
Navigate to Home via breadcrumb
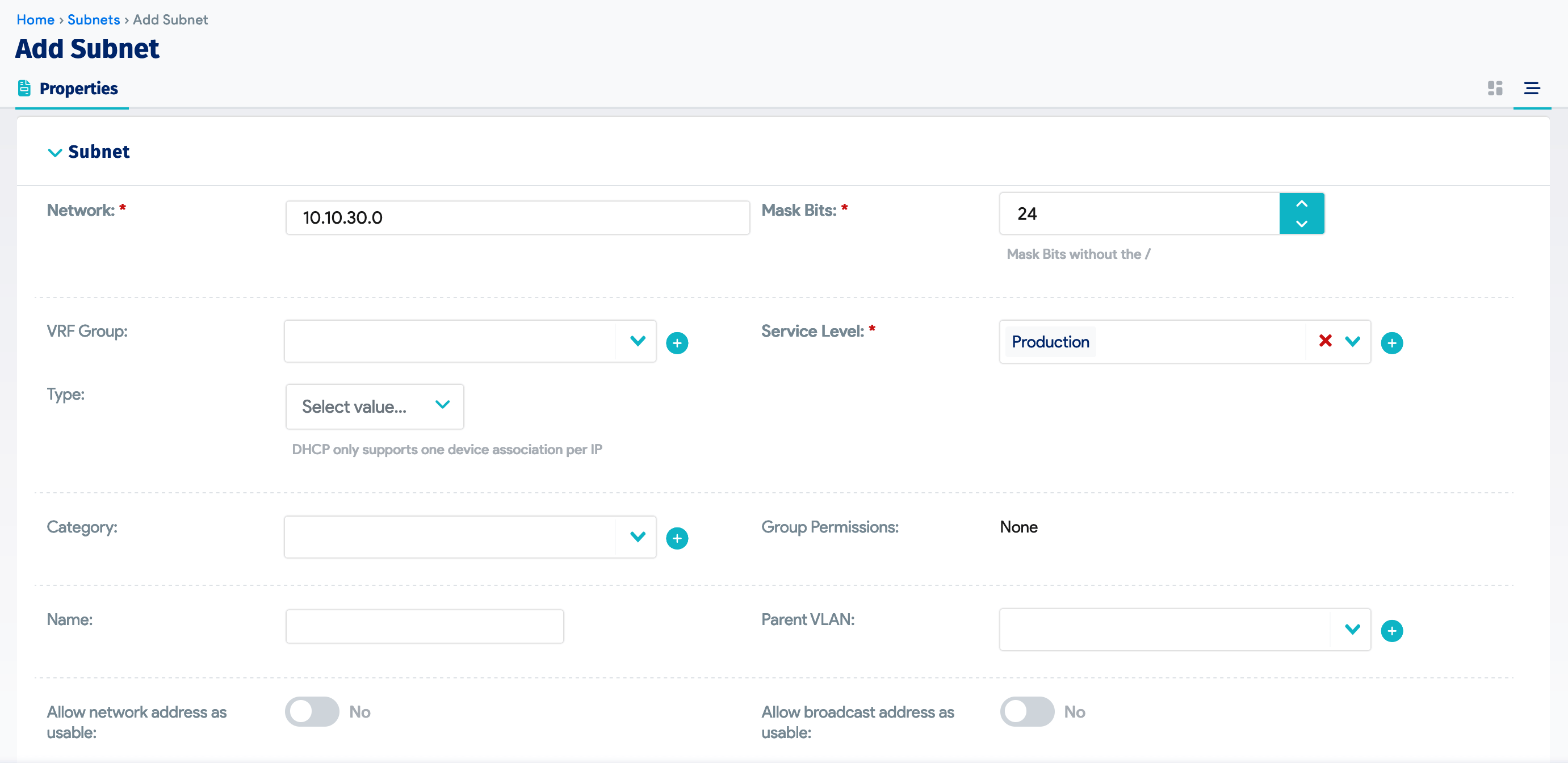tap(35, 19)
